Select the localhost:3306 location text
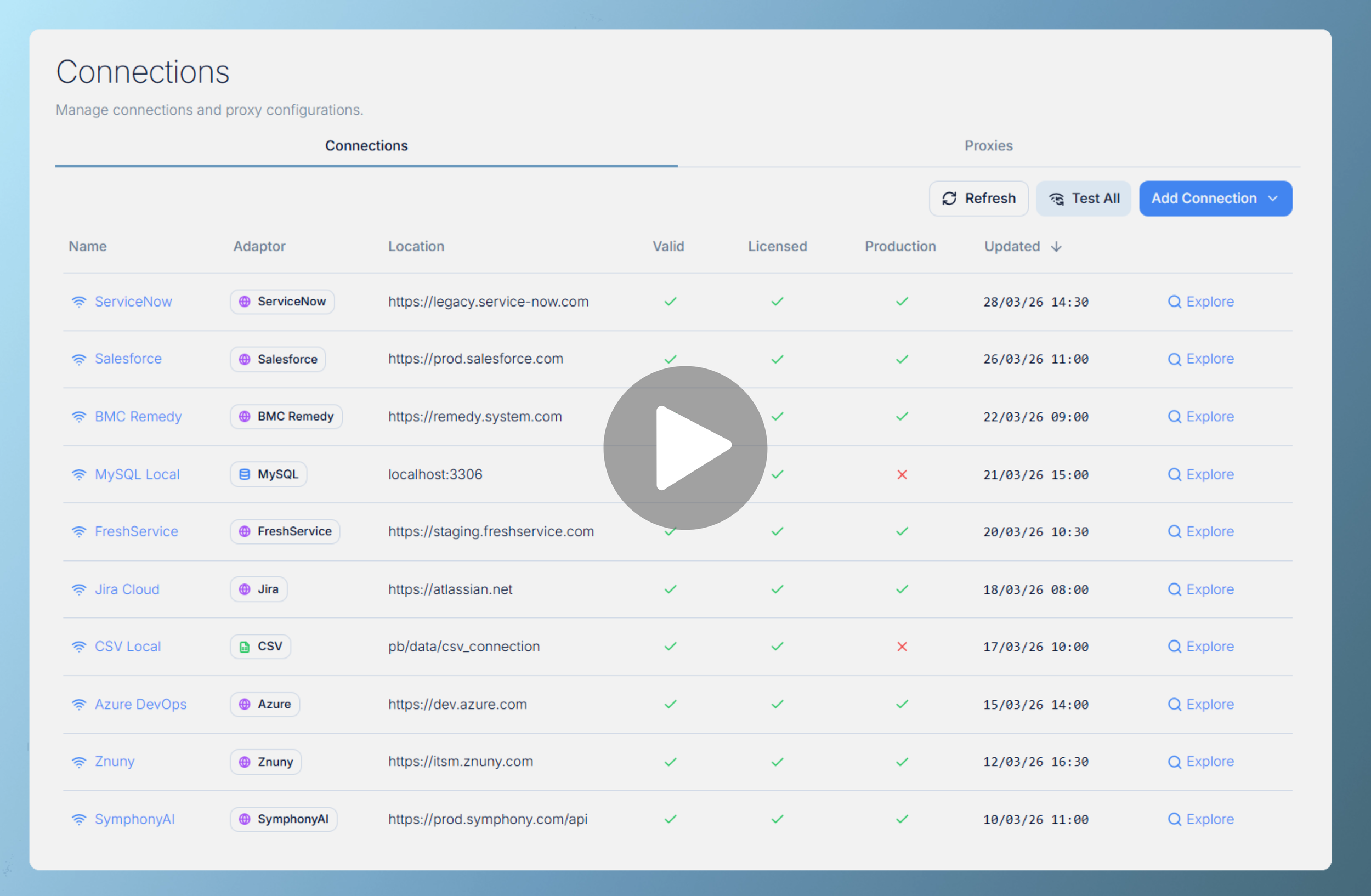This screenshot has height=896, width=1371. tap(435, 474)
